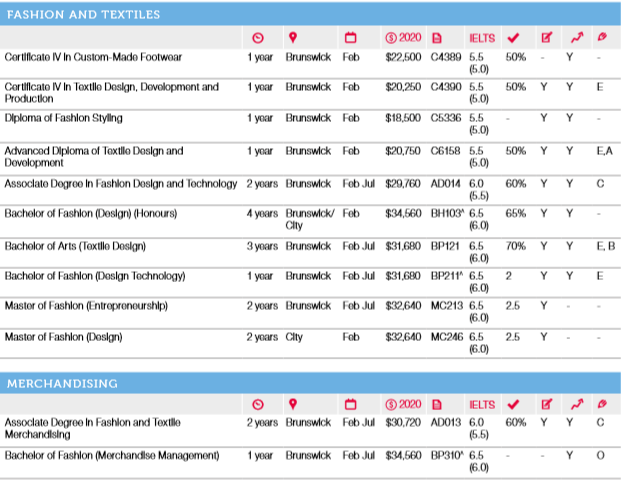Screen dimensions: 622x480
Task: Click the document code icon in Fashion header
Action: point(436,38)
